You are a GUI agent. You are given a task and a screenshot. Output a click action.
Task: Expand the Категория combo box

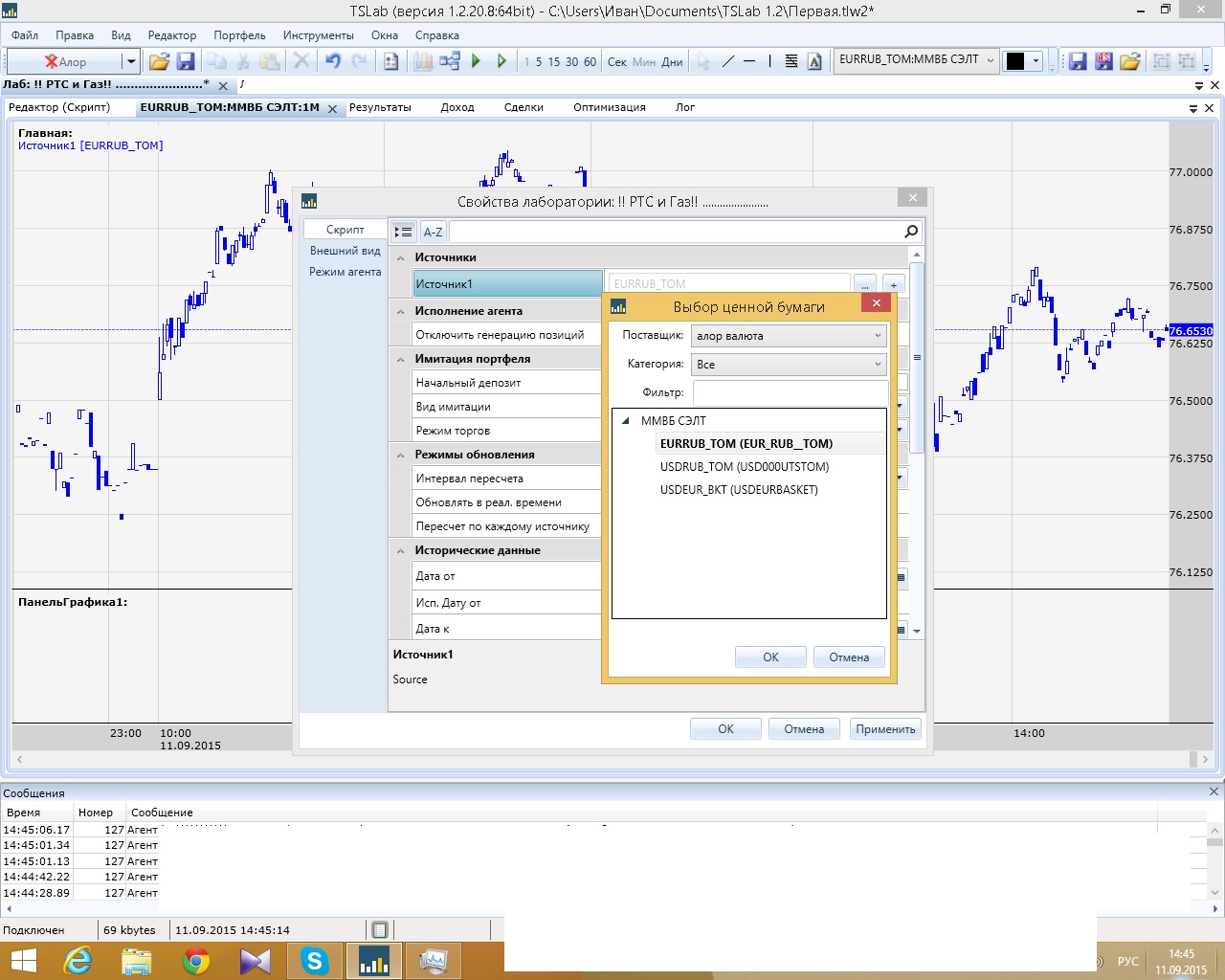tap(789, 365)
